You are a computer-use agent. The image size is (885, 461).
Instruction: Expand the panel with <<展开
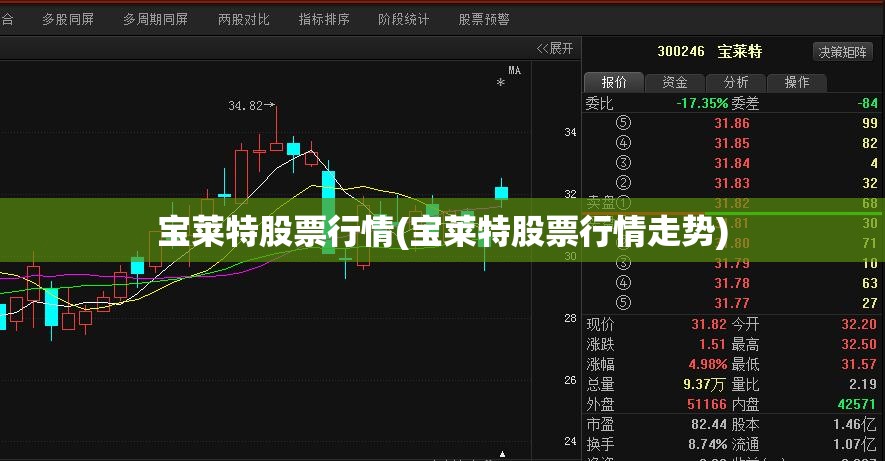(554, 49)
